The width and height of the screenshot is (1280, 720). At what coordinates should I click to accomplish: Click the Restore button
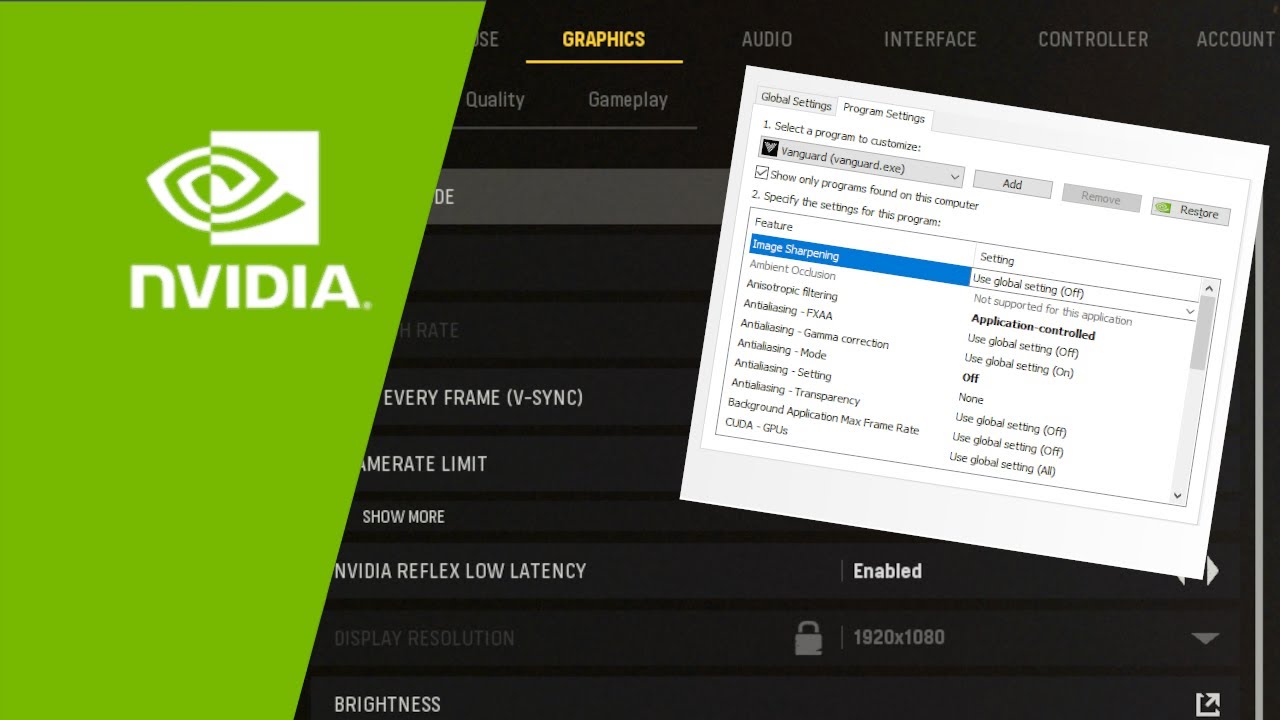click(x=1190, y=211)
